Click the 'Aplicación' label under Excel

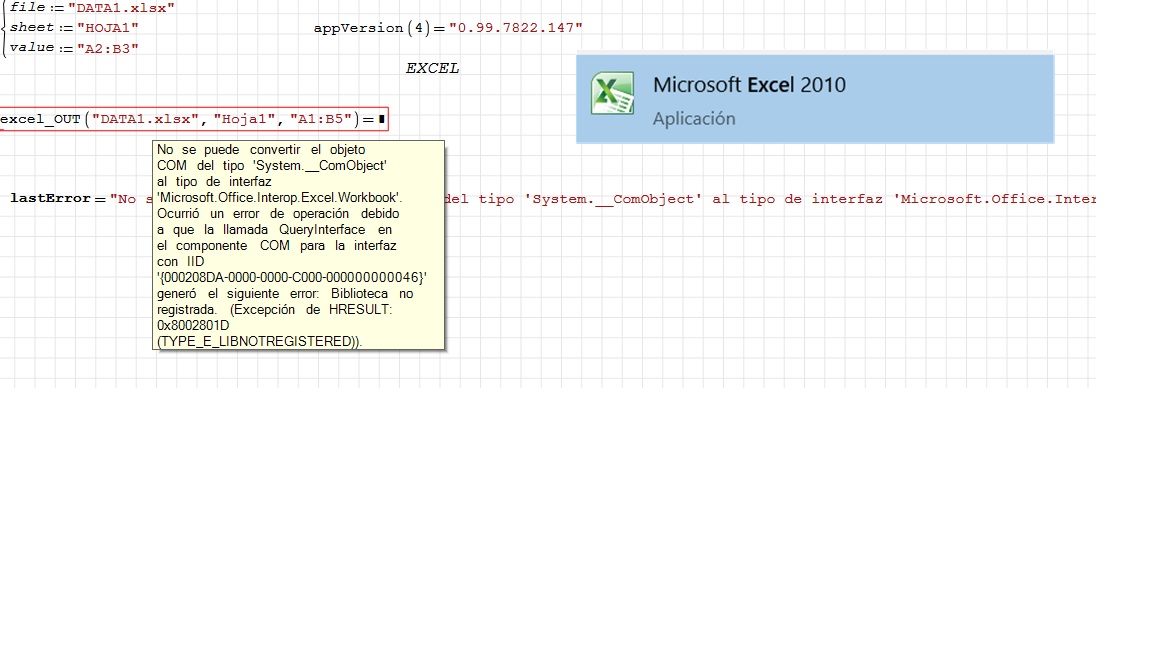point(693,119)
